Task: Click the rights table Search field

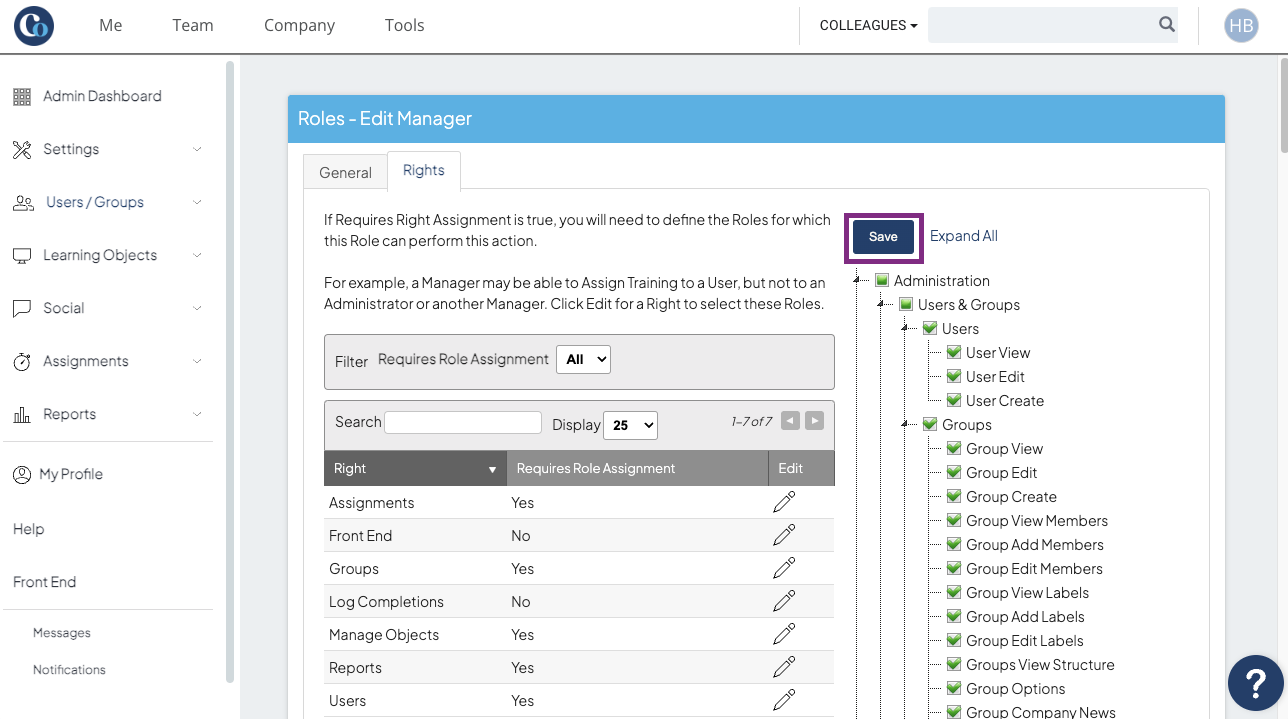Action: (x=463, y=422)
